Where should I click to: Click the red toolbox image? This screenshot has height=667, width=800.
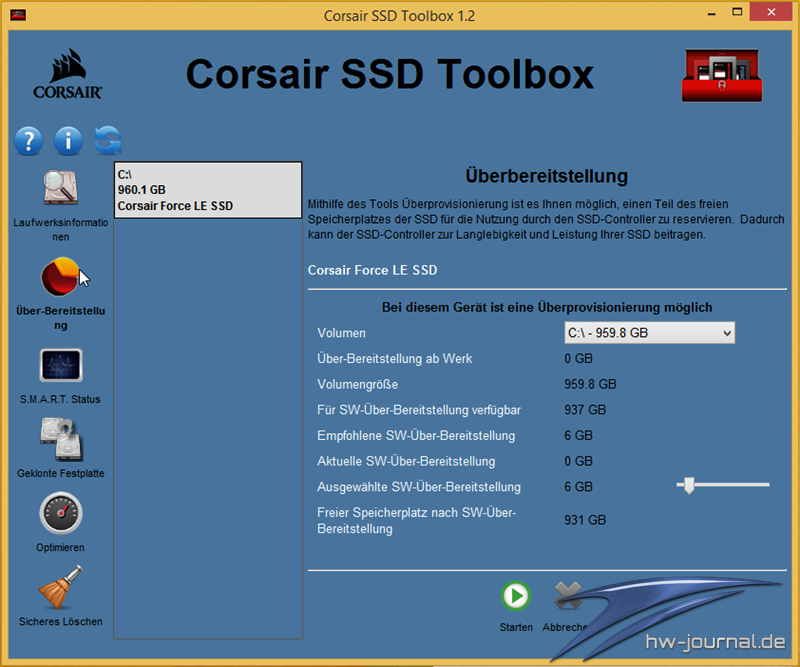721,76
